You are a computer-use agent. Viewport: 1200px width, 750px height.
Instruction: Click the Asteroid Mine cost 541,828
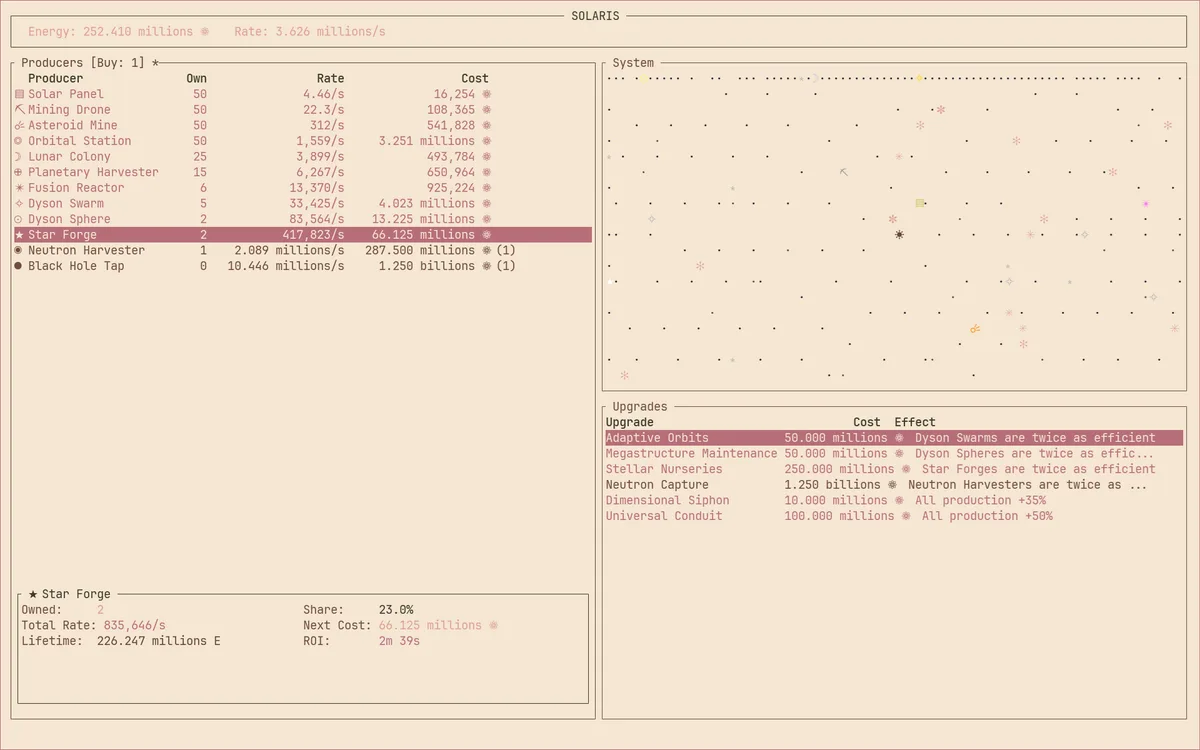tap(451, 126)
